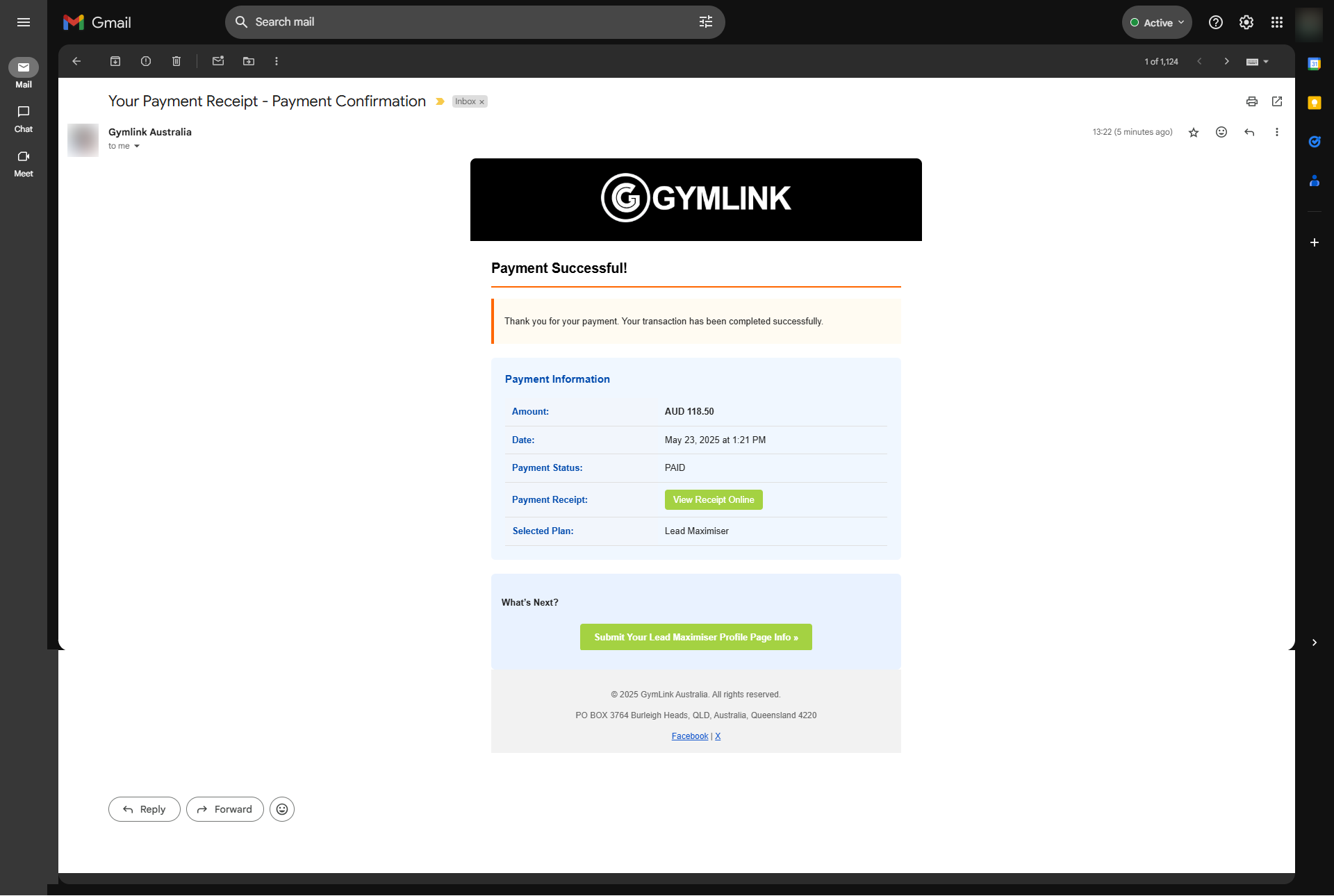This screenshot has width=1334, height=896.
Task: Print the email using printer icon
Action: (x=1252, y=101)
